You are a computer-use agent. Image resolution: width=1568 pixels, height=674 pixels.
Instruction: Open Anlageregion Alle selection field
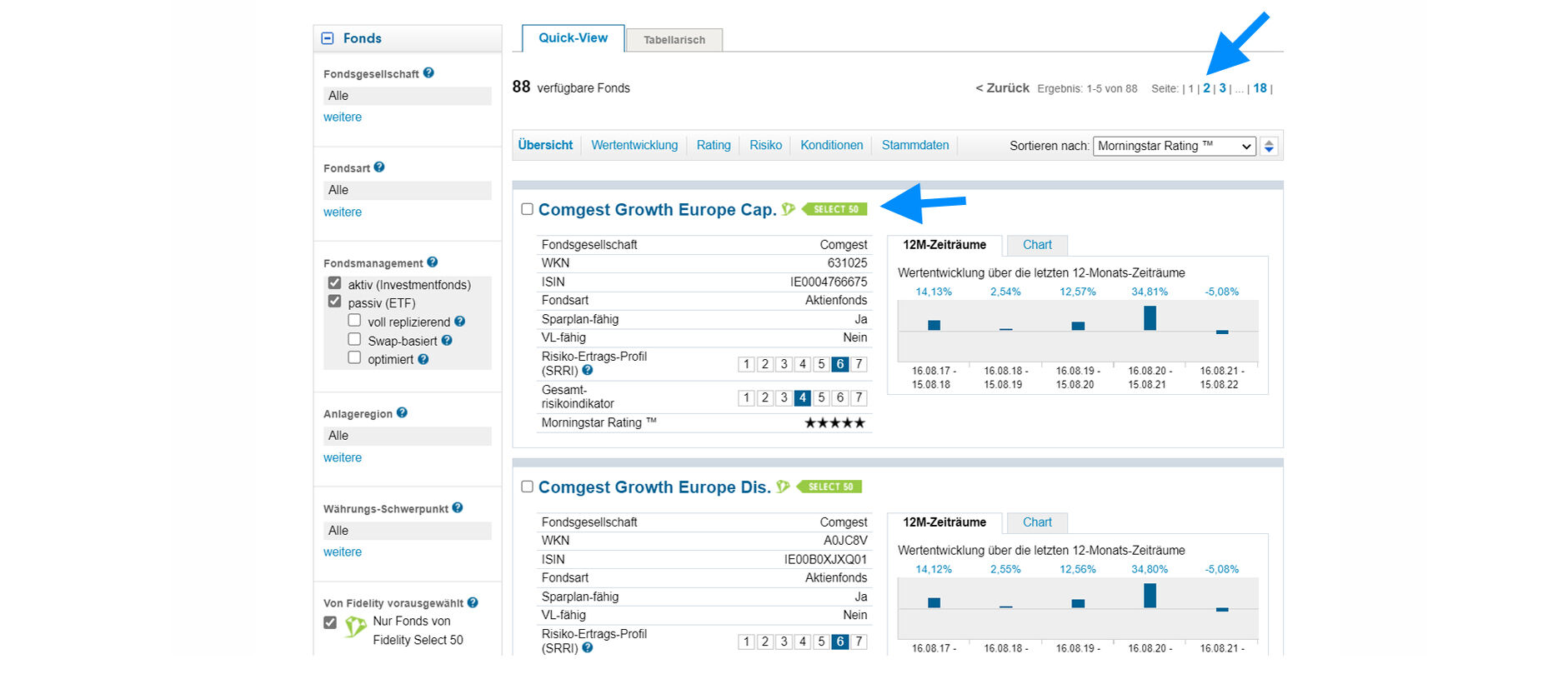click(408, 436)
